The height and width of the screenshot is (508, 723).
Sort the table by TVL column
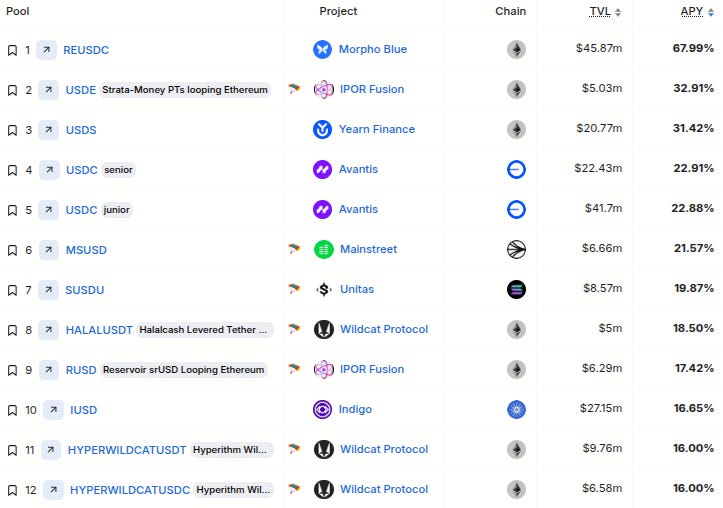[605, 12]
